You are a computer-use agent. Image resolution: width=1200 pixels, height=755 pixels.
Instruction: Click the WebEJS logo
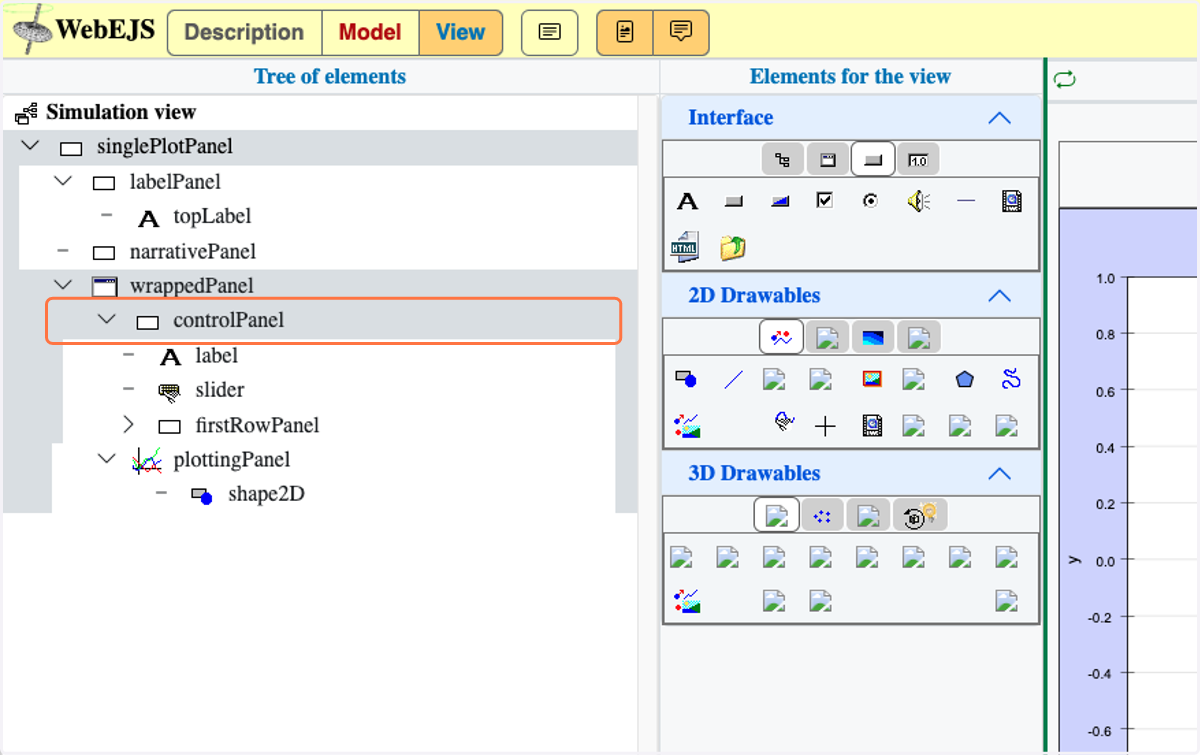pyautogui.click(x=83, y=29)
